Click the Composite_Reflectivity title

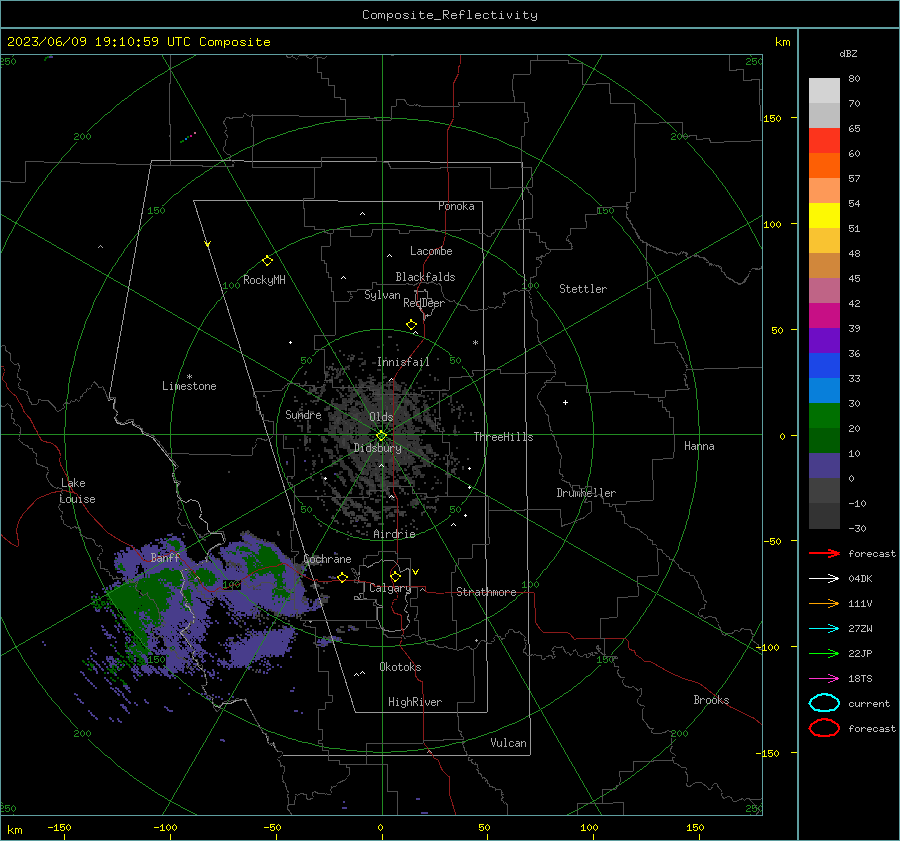[x=450, y=15]
